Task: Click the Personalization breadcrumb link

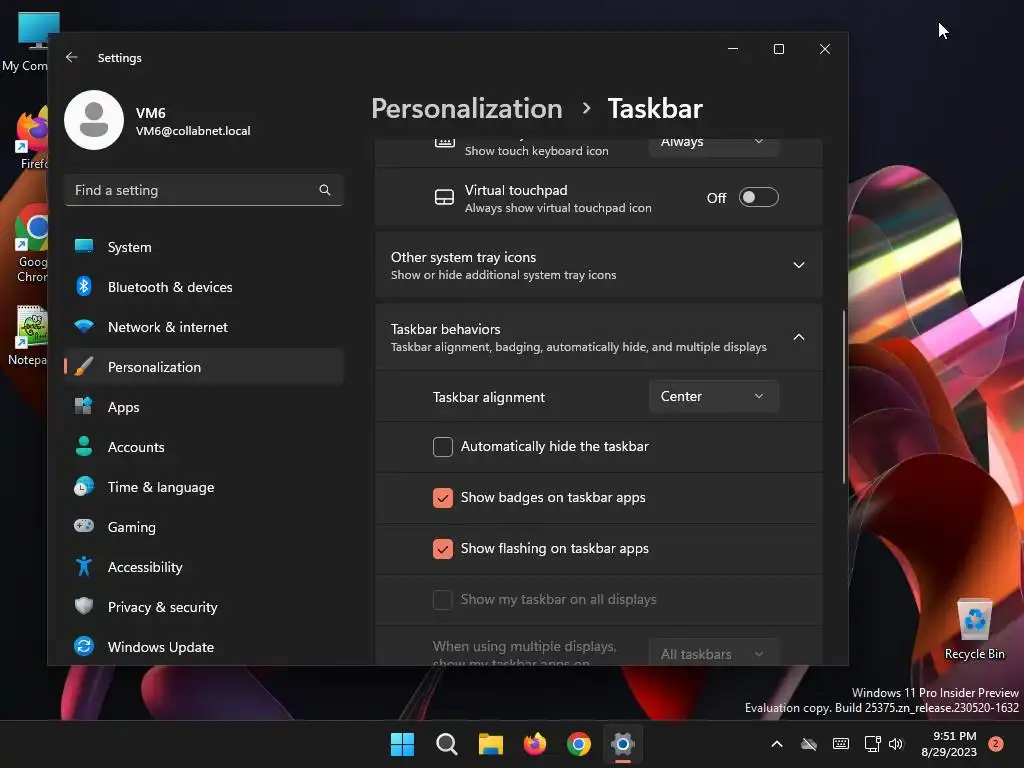Action: pos(466,108)
